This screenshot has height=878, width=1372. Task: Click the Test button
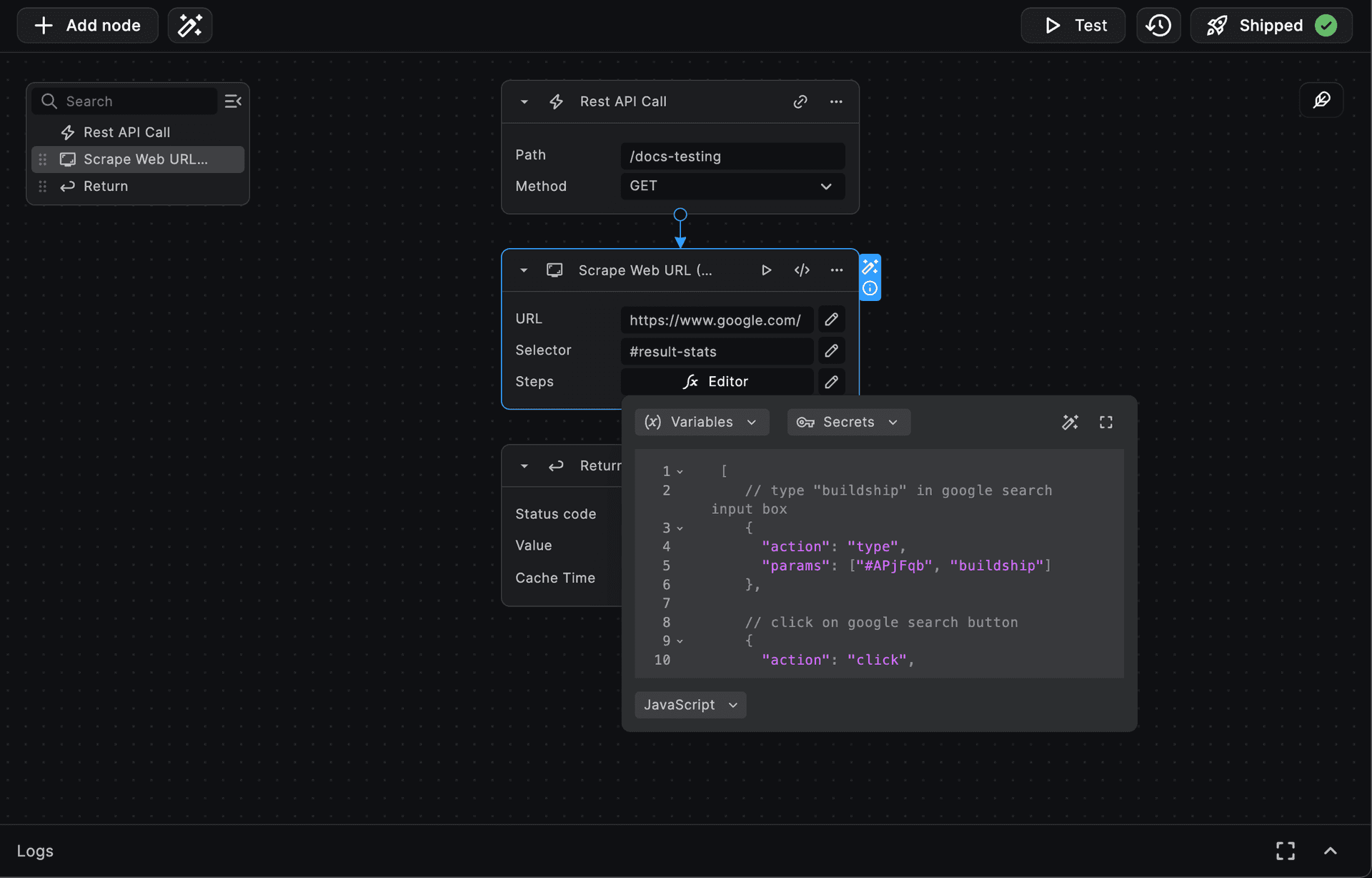(1073, 26)
